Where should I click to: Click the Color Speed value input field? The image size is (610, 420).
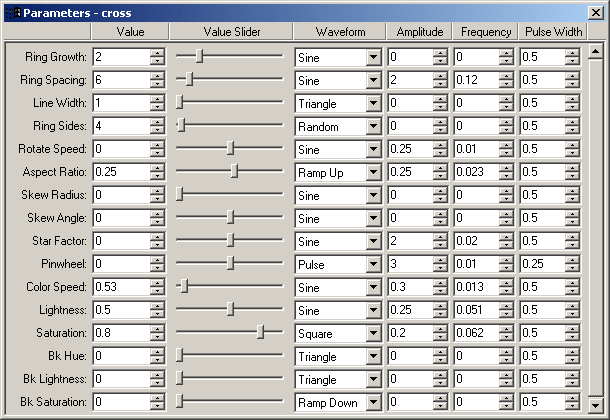(x=121, y=287)
